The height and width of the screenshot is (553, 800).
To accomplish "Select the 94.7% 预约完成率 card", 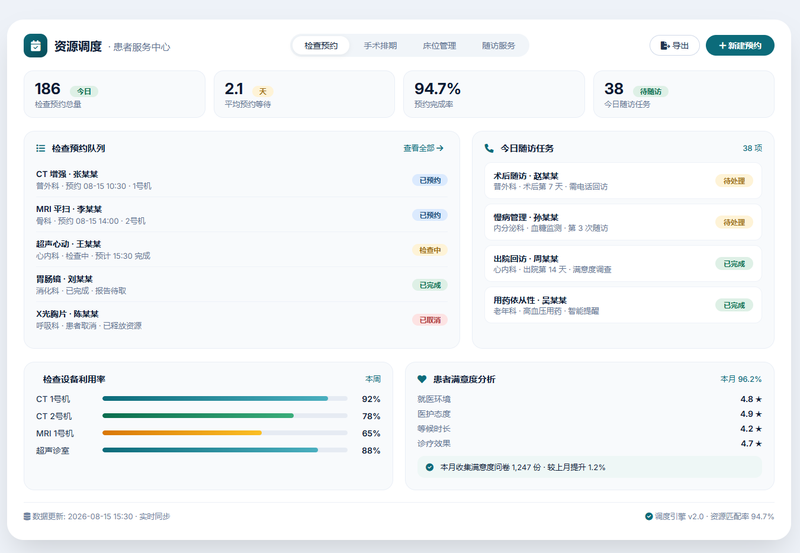I will 494,94.
